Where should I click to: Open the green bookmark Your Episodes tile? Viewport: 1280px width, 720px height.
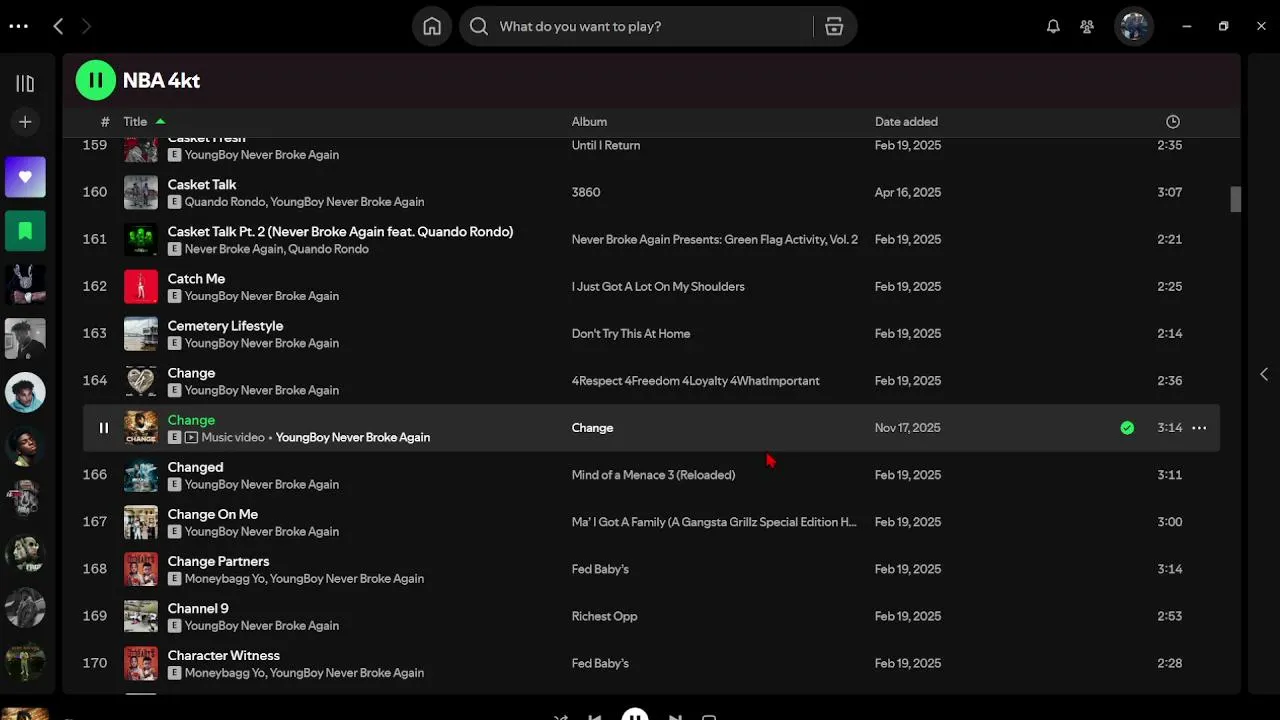tap(25, 231)
